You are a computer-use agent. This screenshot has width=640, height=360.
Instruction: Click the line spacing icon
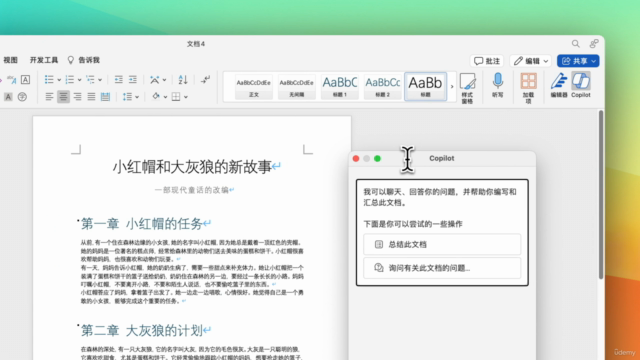(127, 97)
